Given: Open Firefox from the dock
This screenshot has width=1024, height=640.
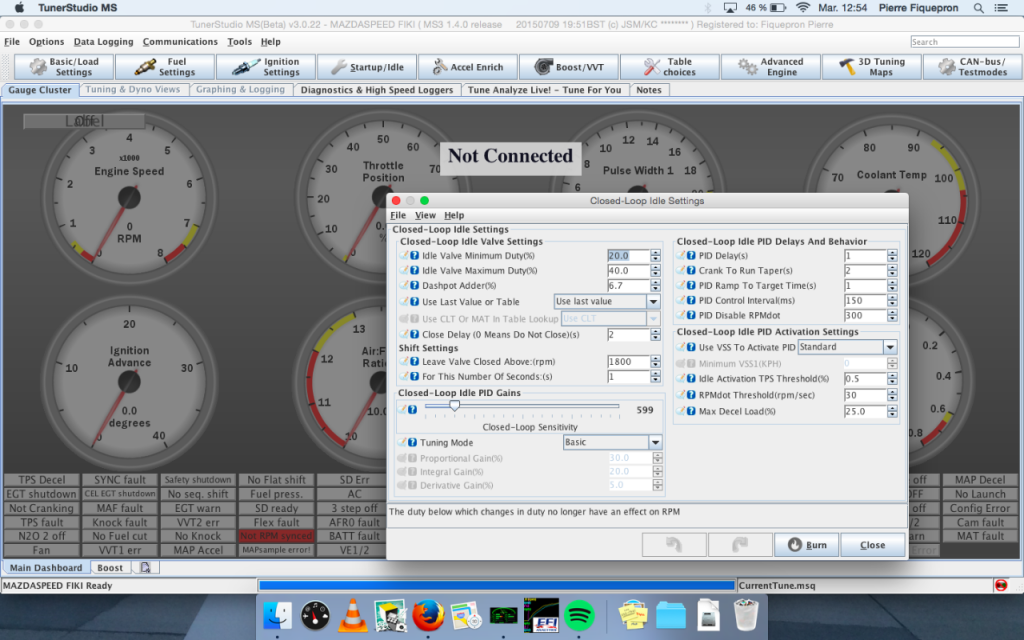Looking at the screenshot, I should tap(428, 615).
